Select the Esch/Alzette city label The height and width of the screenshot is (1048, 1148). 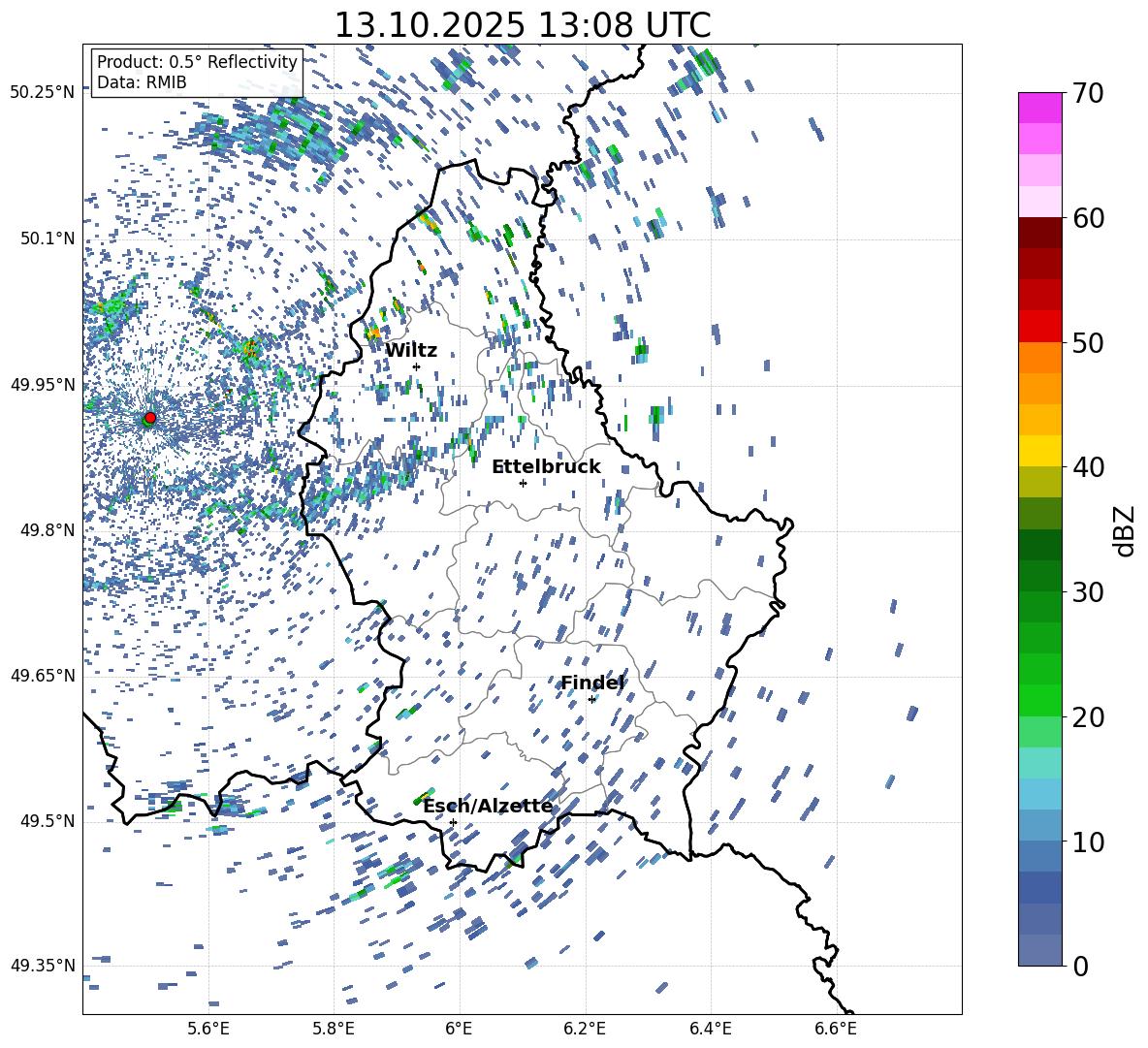(488, 806)
